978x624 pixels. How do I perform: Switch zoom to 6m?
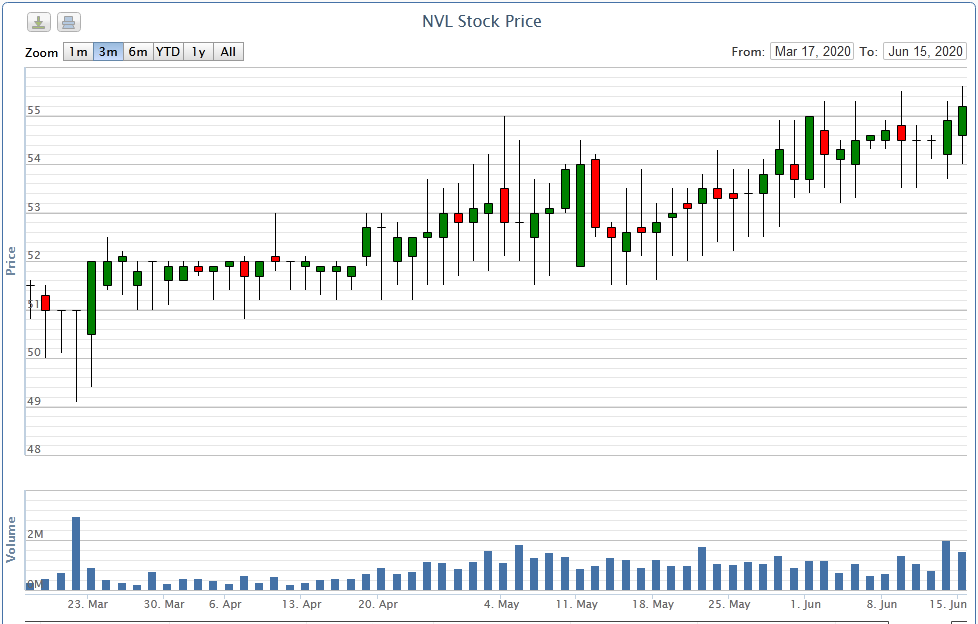(x=138, y=52)
